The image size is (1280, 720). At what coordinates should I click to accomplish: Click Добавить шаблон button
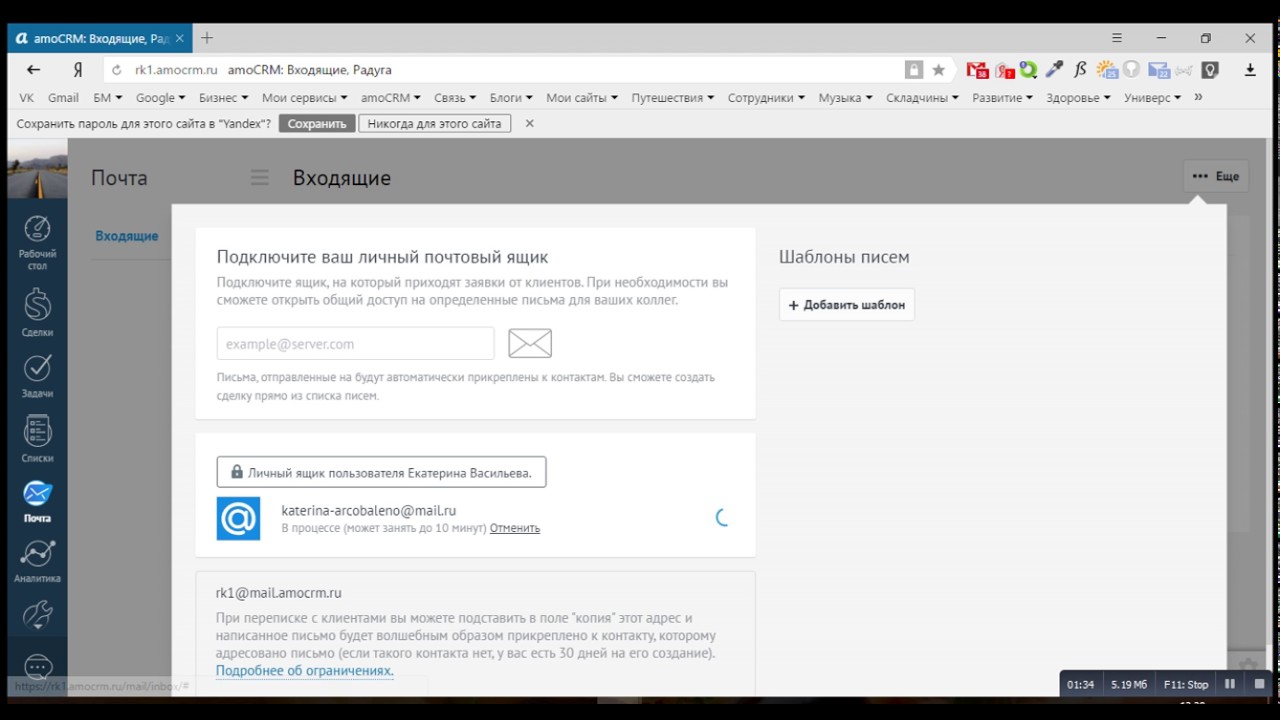click(847, 305)
